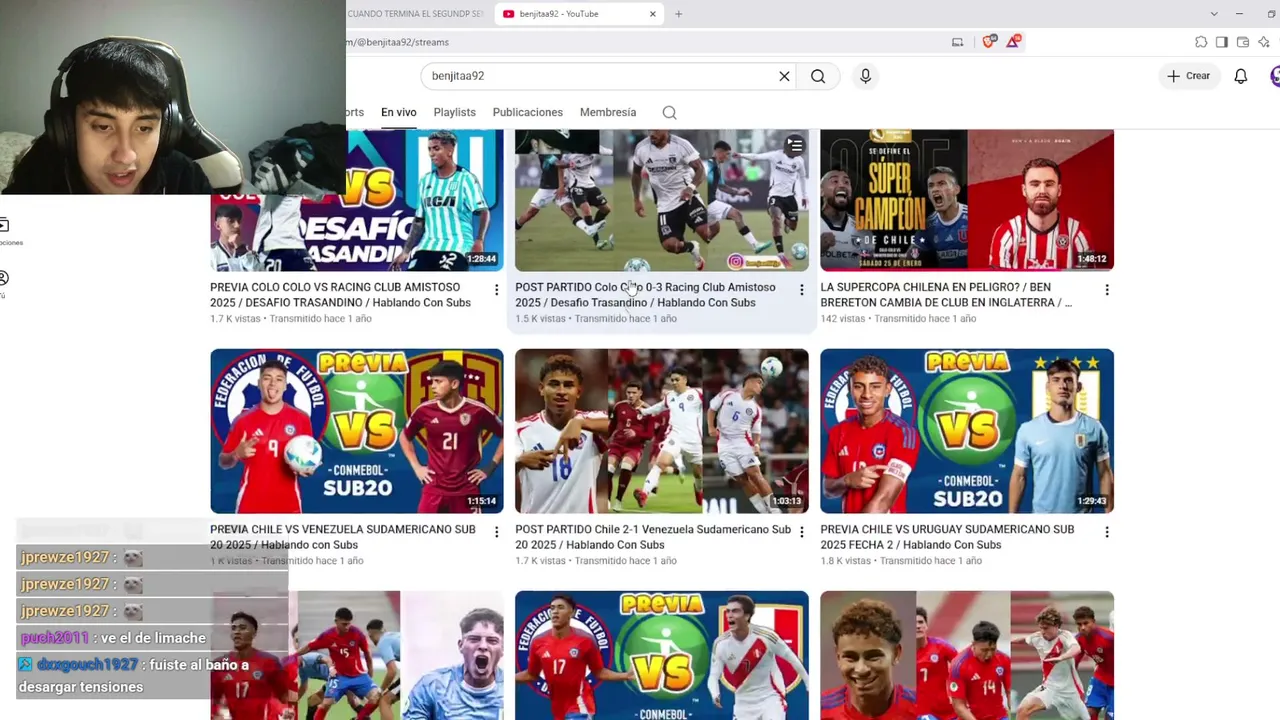Click the browser address bar URL
This screenshot has width=1280, height=720.
tap(398, 42)
